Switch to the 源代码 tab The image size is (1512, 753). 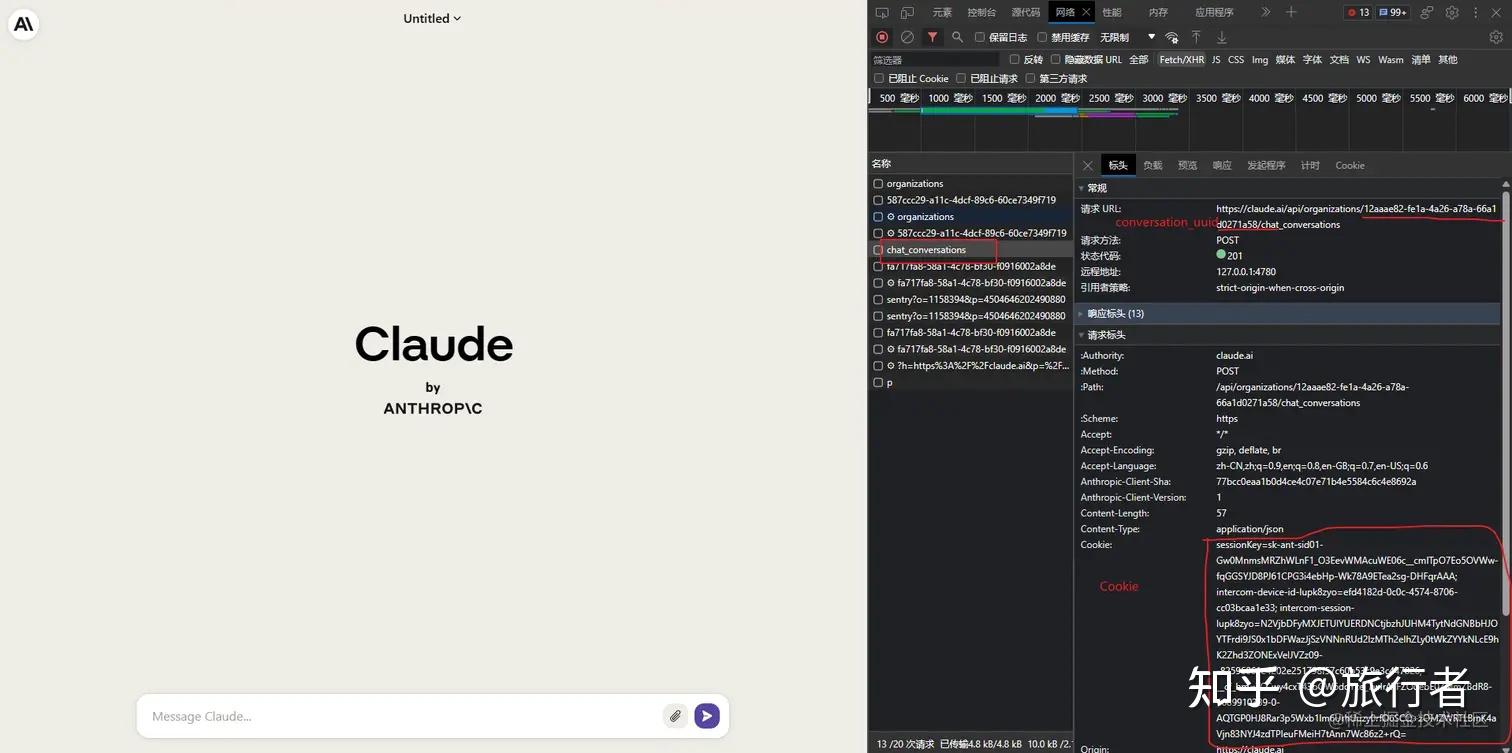pos(1026,12)
